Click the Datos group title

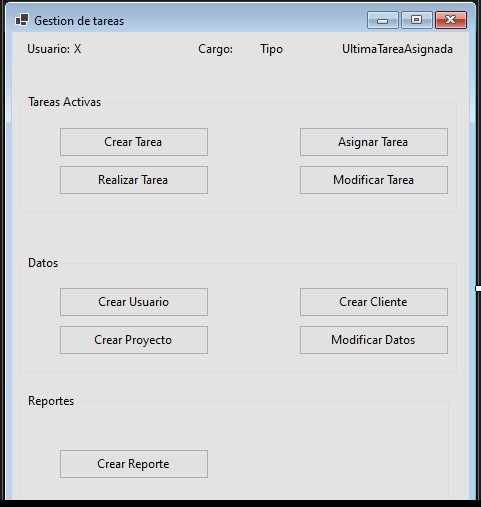click(x=43, y=263)
